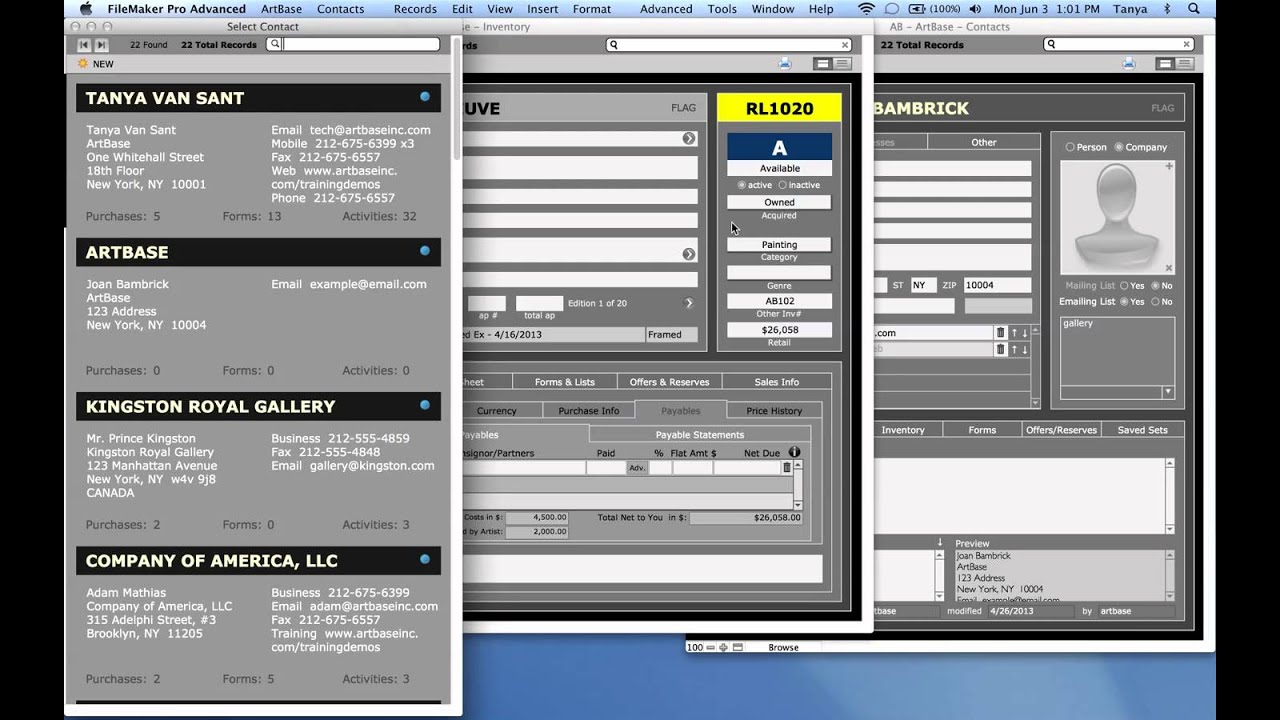This screenshot has height=720, width=1280.
Task: Click FLAG in the Inventory header
Action: [683, 108]
